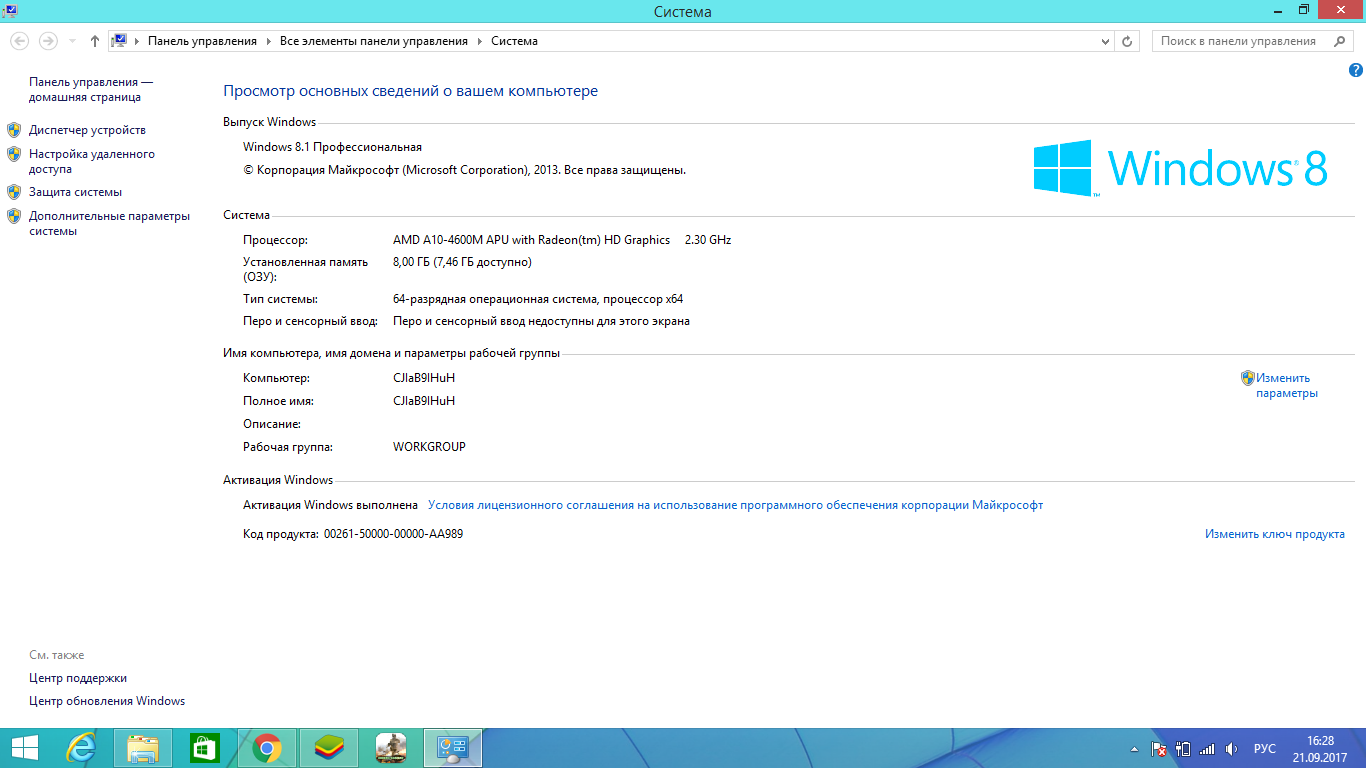The width and height of the screenshot is (1366, 768).
Task: Open 'Диспетчер устройств' link
Action: tap(87, 130)
